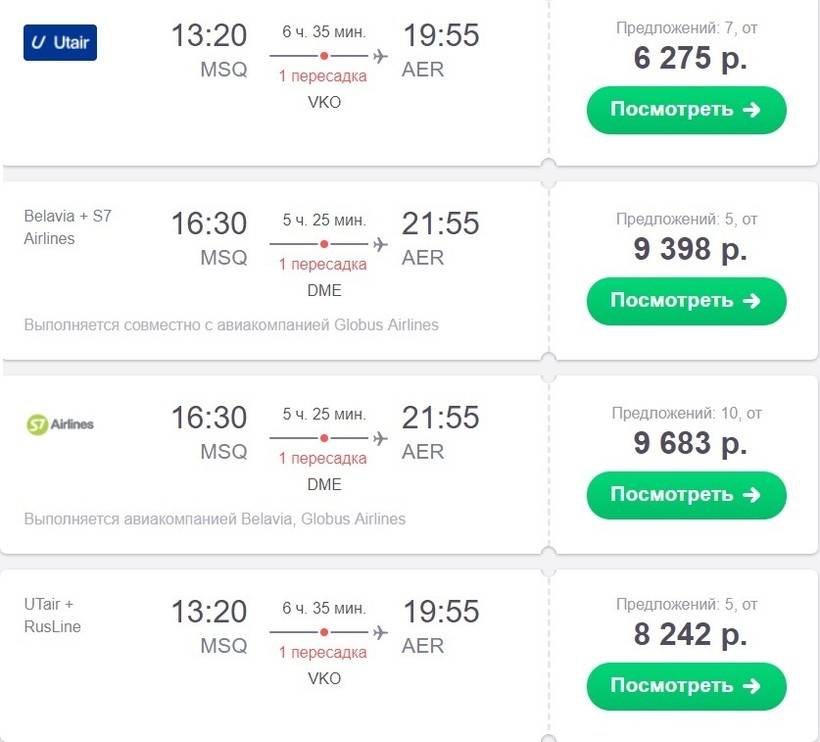This screenshot has width=820, height=742.
Task: Click the VKO layover dot for 6 275 р. flight
Action: 324,56
